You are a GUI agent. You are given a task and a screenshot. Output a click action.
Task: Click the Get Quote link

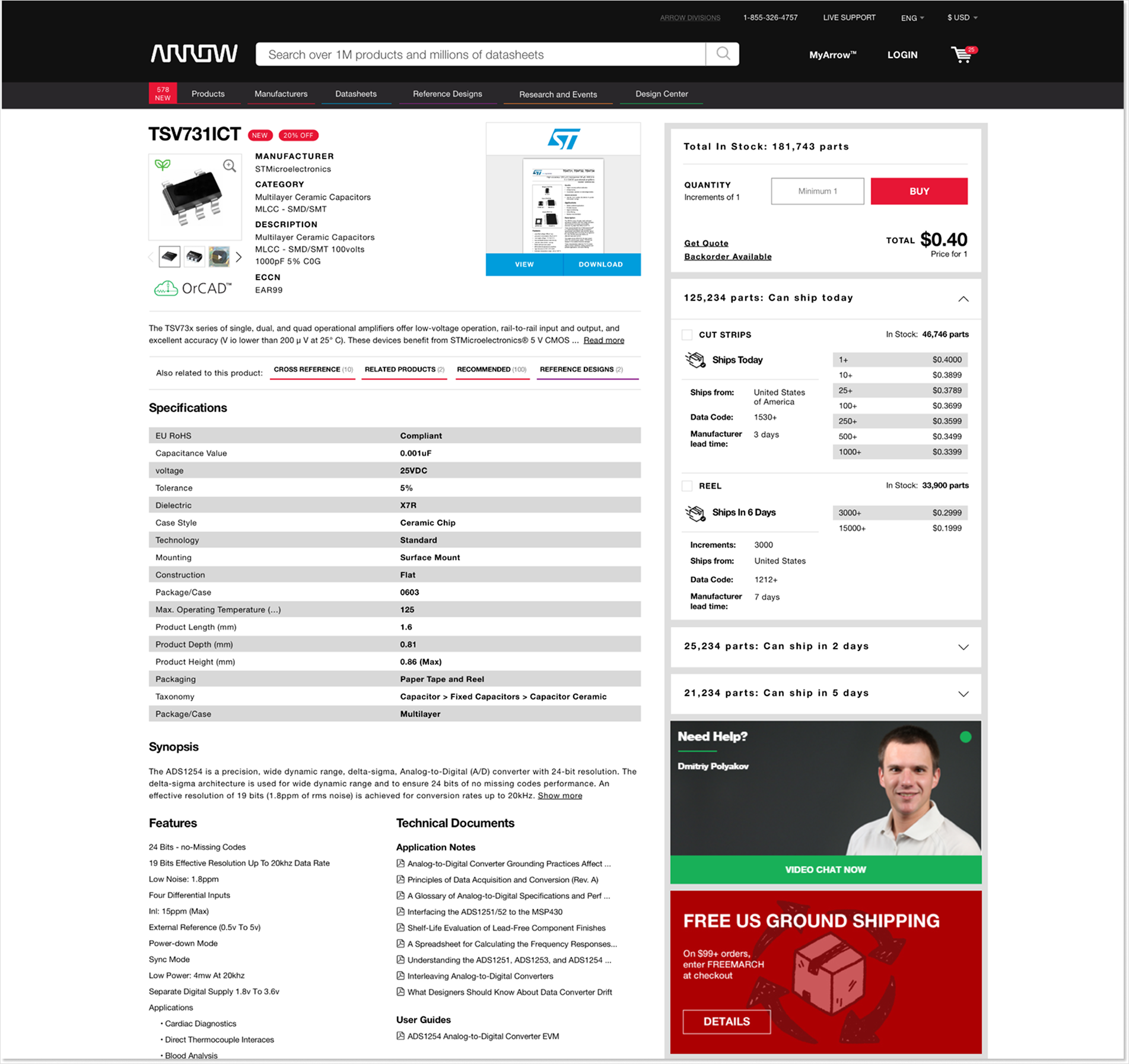[706, 243]
